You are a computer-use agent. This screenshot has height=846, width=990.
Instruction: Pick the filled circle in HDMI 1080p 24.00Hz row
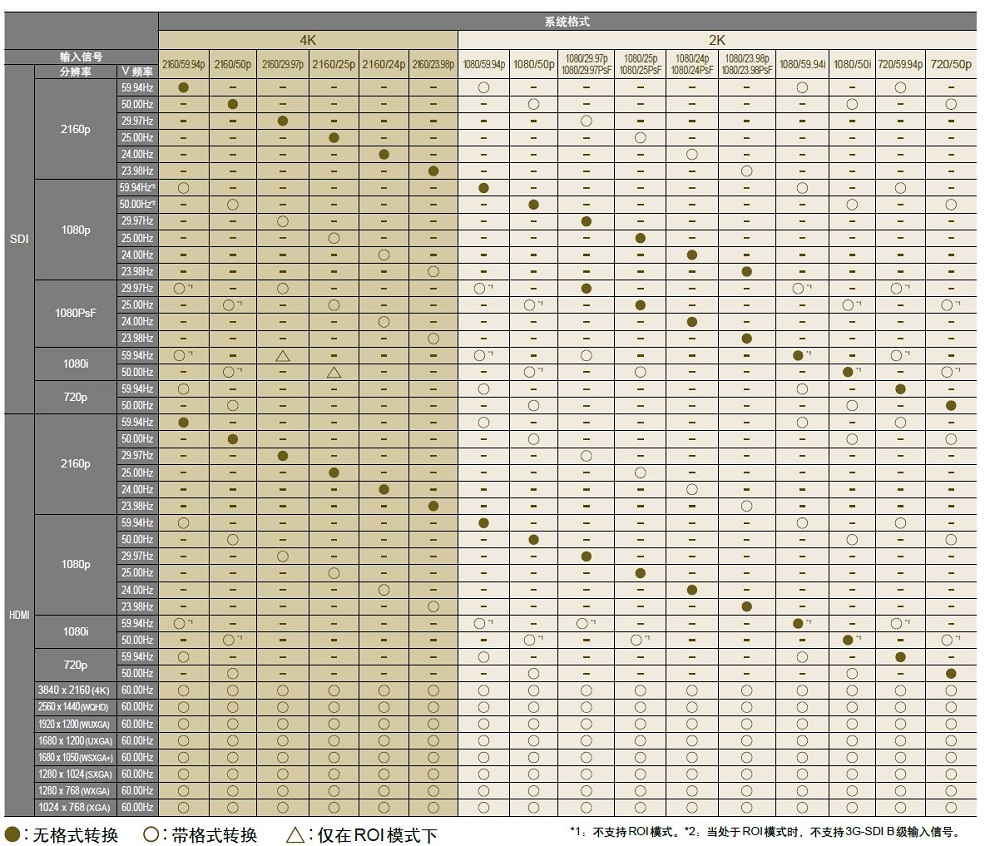click(x=692, y=590)
